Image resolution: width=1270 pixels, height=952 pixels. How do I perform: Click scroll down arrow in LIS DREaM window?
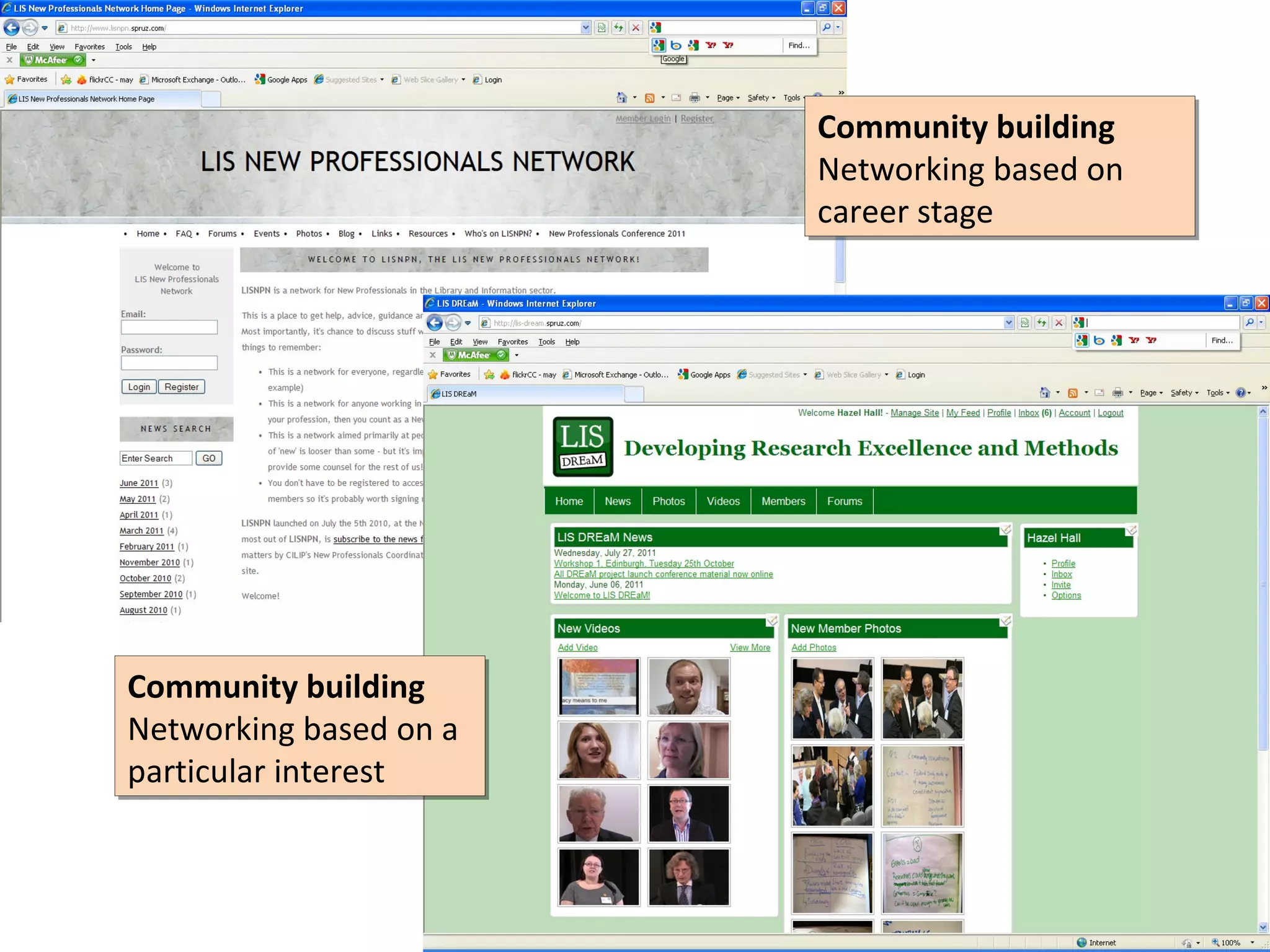pyautogui.click(x=1263, y=927)
